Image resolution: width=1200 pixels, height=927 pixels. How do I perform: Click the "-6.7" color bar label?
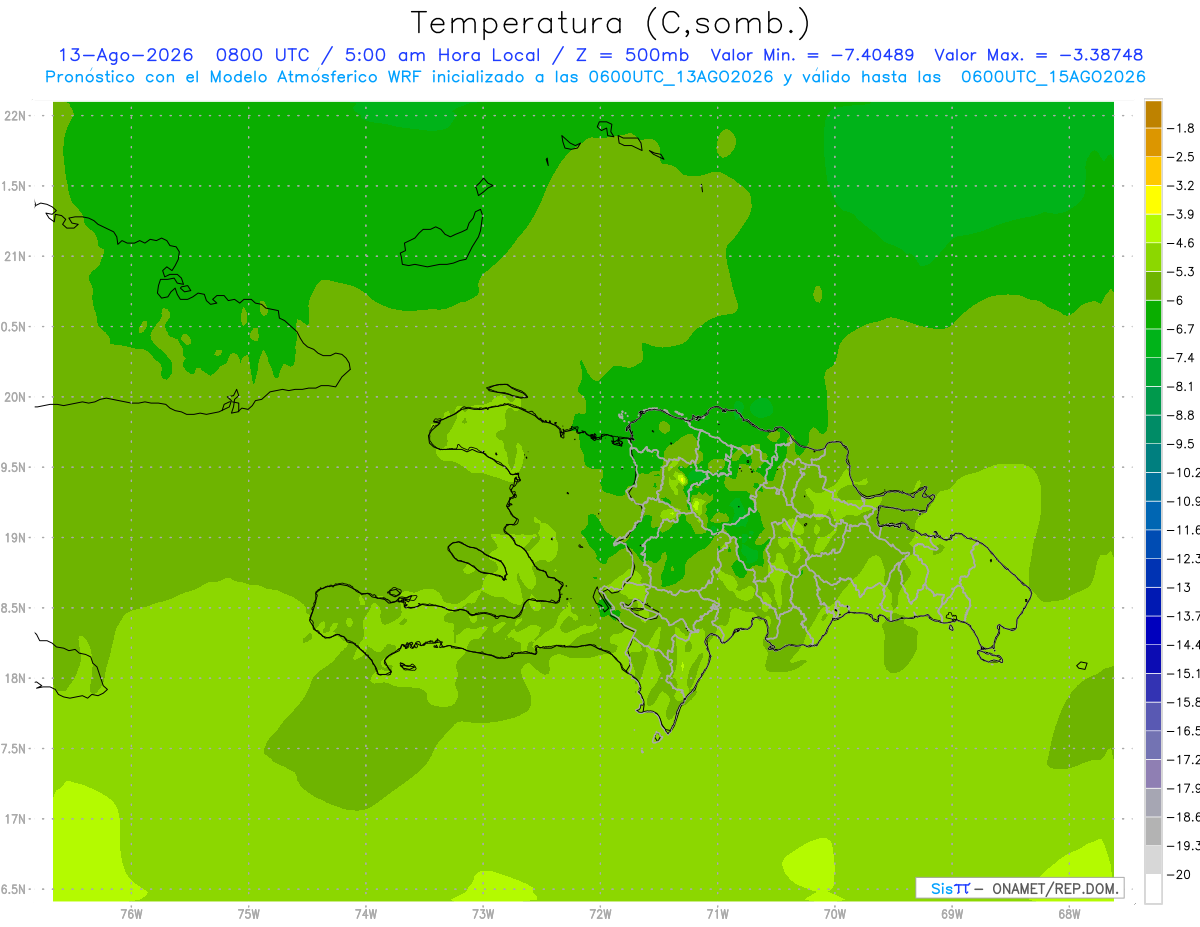(x=1182, y=329)
